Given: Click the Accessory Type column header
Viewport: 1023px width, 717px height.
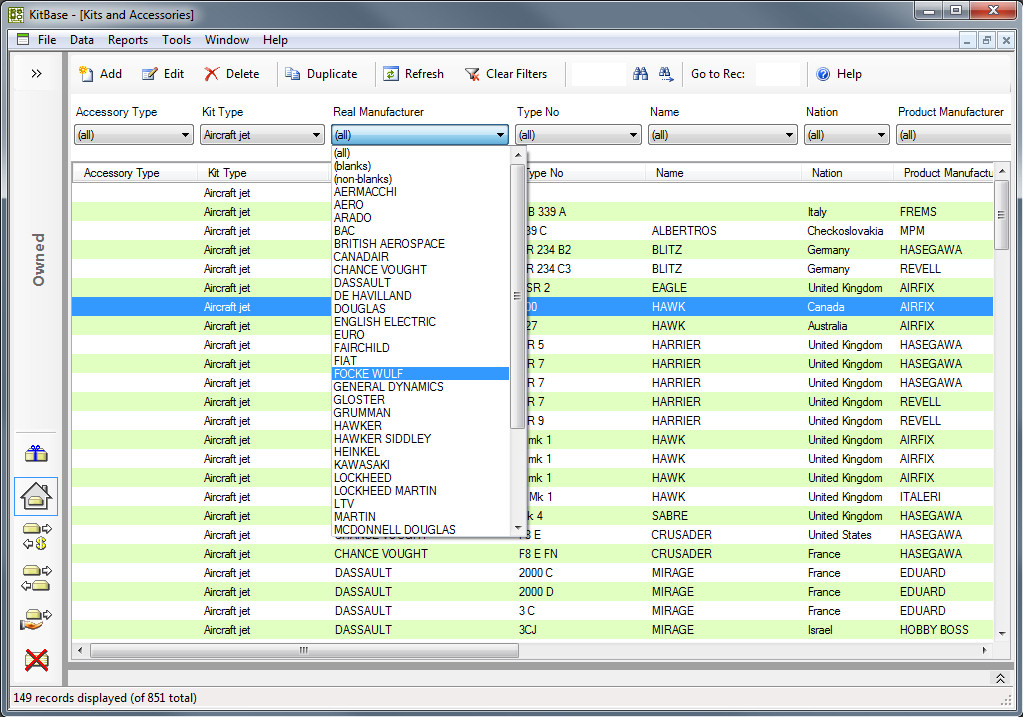Looking at the screenshot, I should point(134,173).
